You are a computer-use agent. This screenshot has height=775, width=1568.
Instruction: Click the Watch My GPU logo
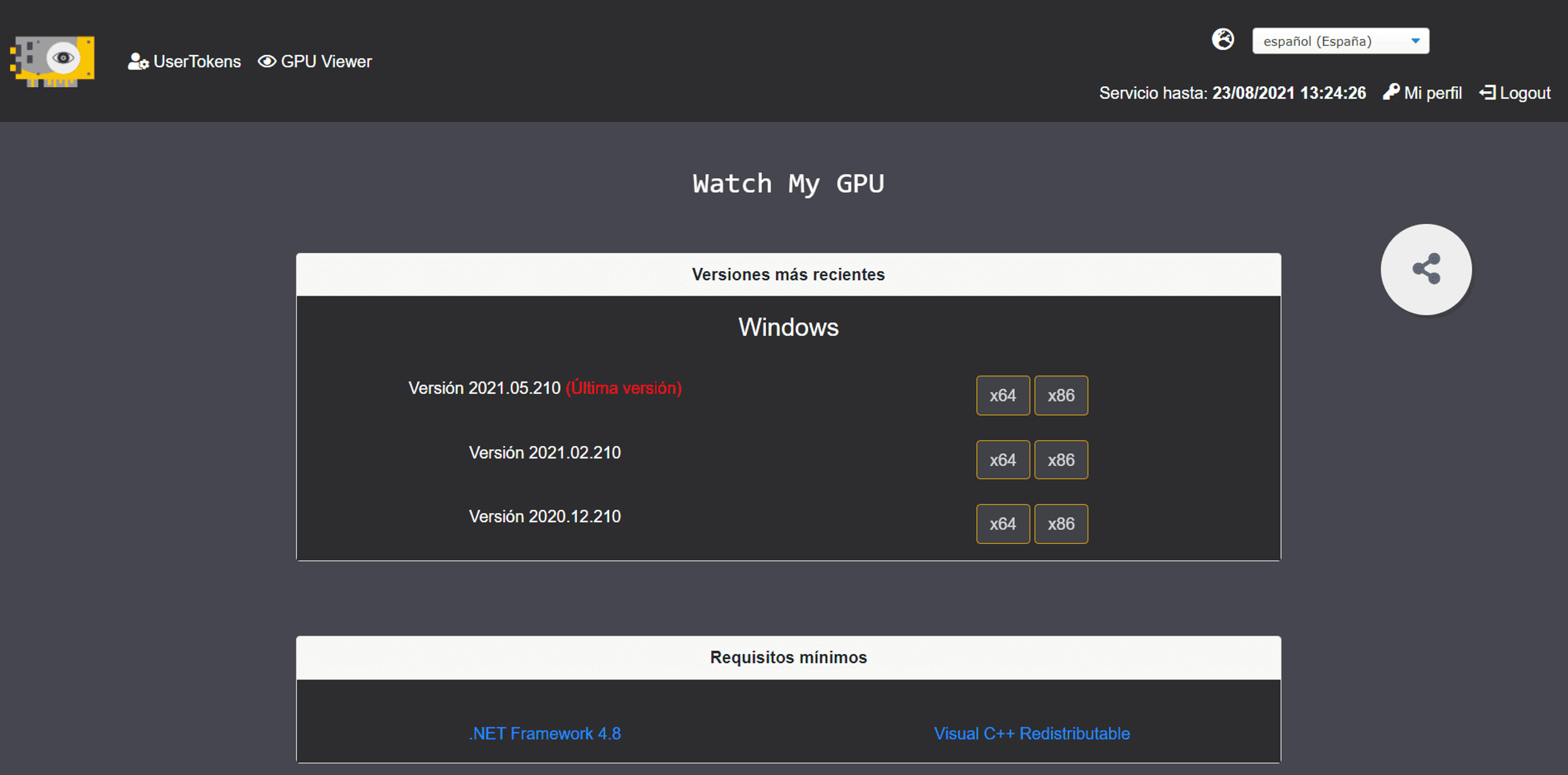52,61
